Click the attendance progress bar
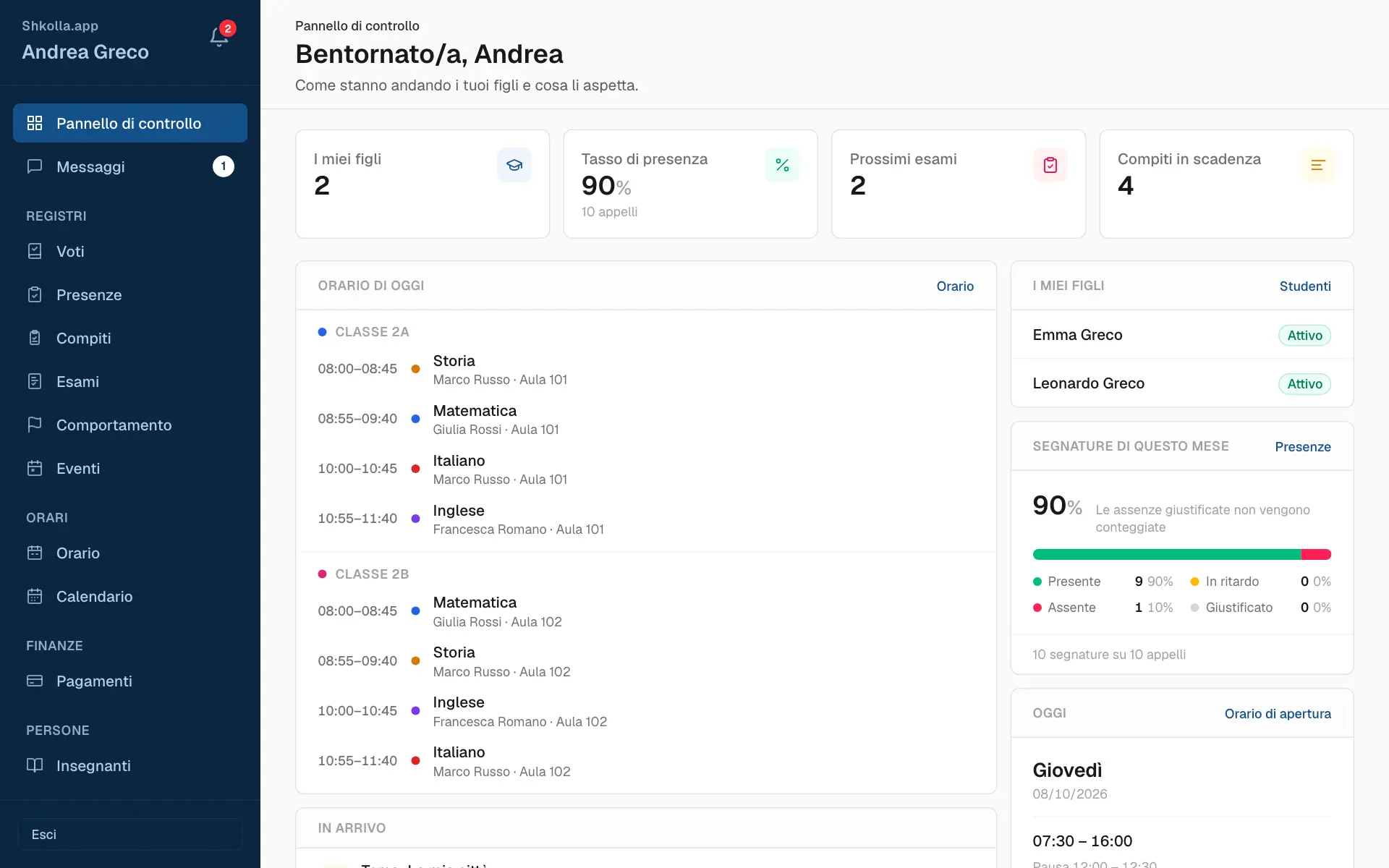This screenshot has height=868, width=1389. [x=1182, y=554]
